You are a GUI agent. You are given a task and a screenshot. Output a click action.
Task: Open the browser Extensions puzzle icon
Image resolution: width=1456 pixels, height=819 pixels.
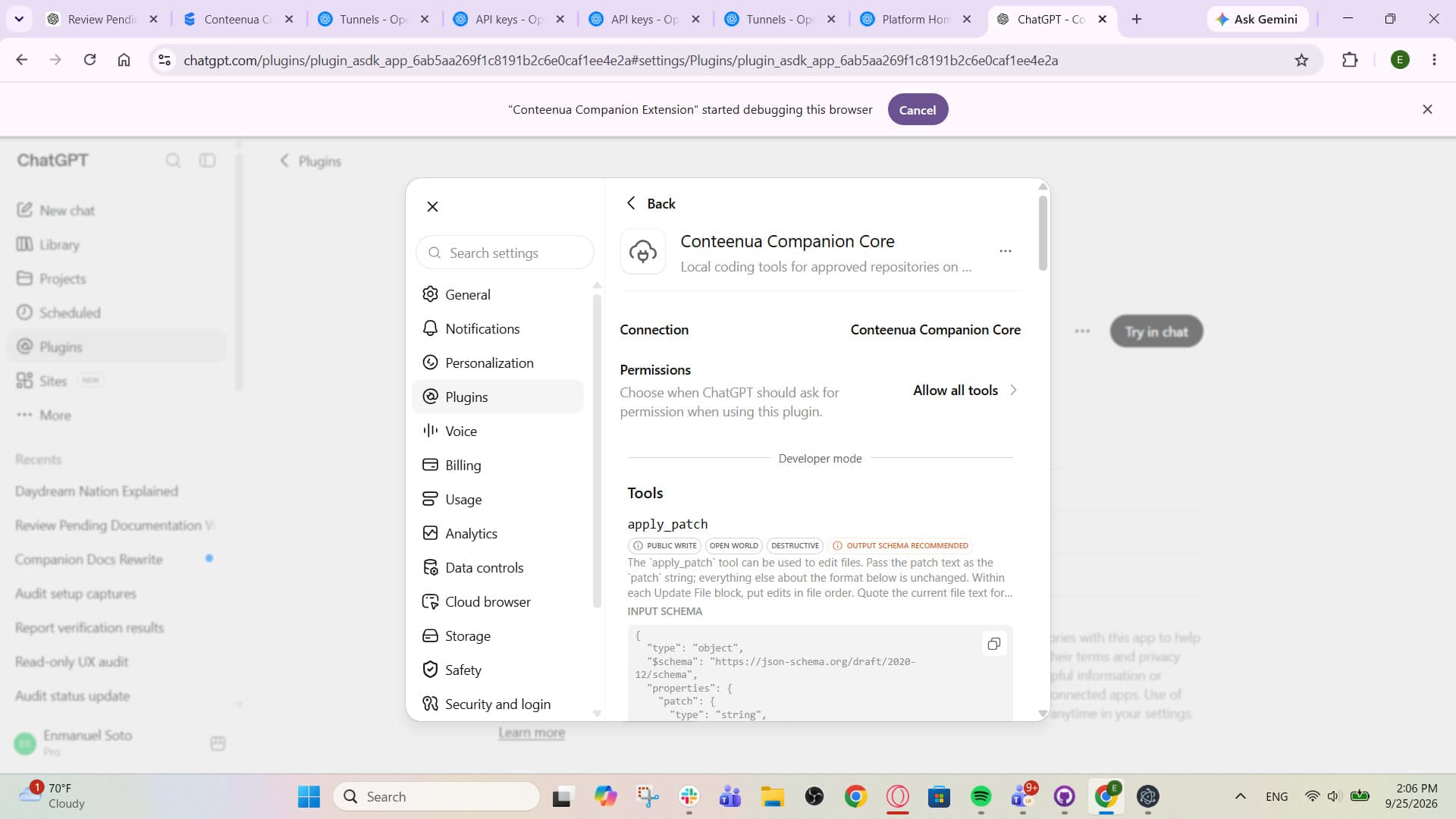(x=1350, y=60)
